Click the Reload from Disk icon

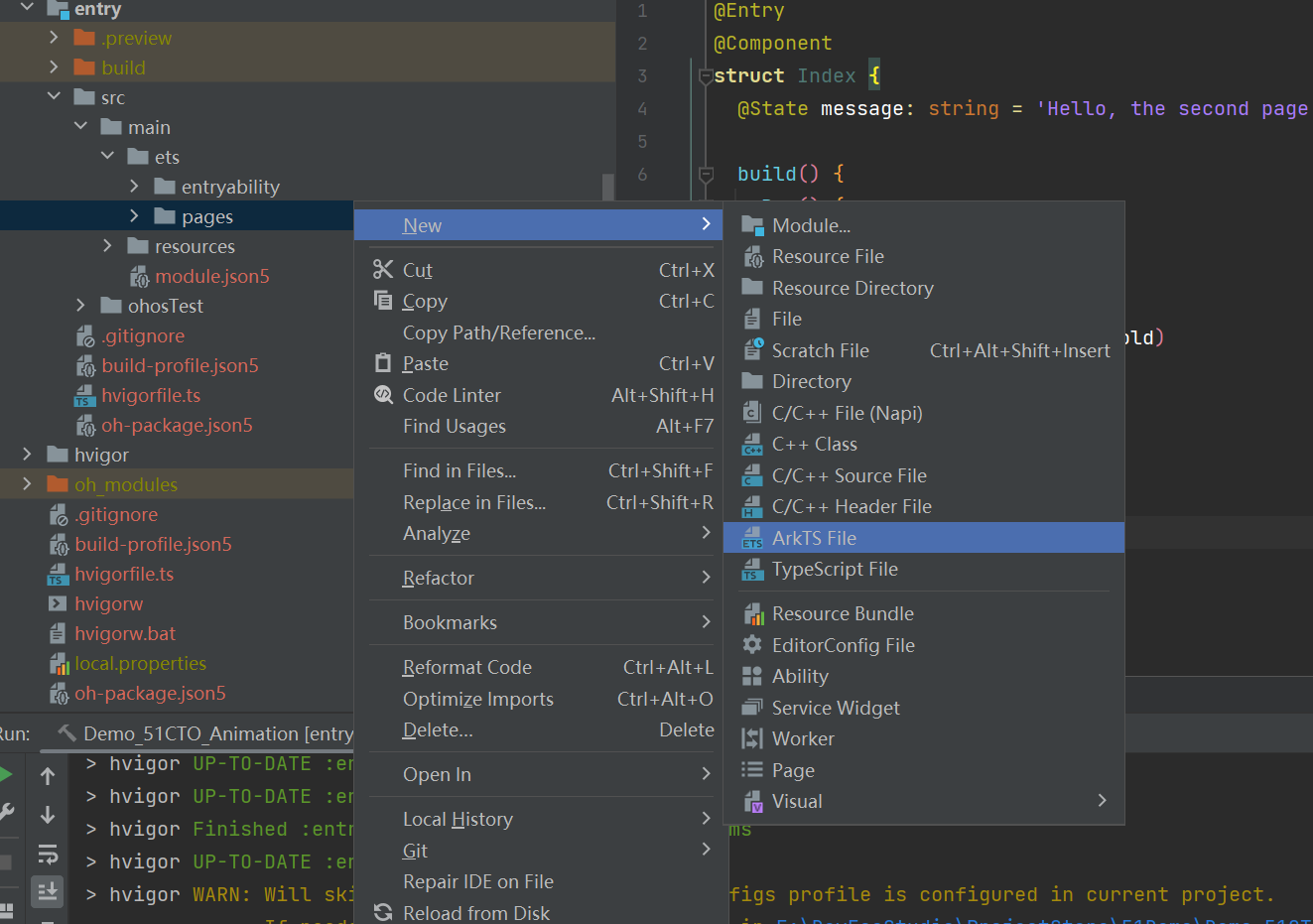(x=383, y=912)
